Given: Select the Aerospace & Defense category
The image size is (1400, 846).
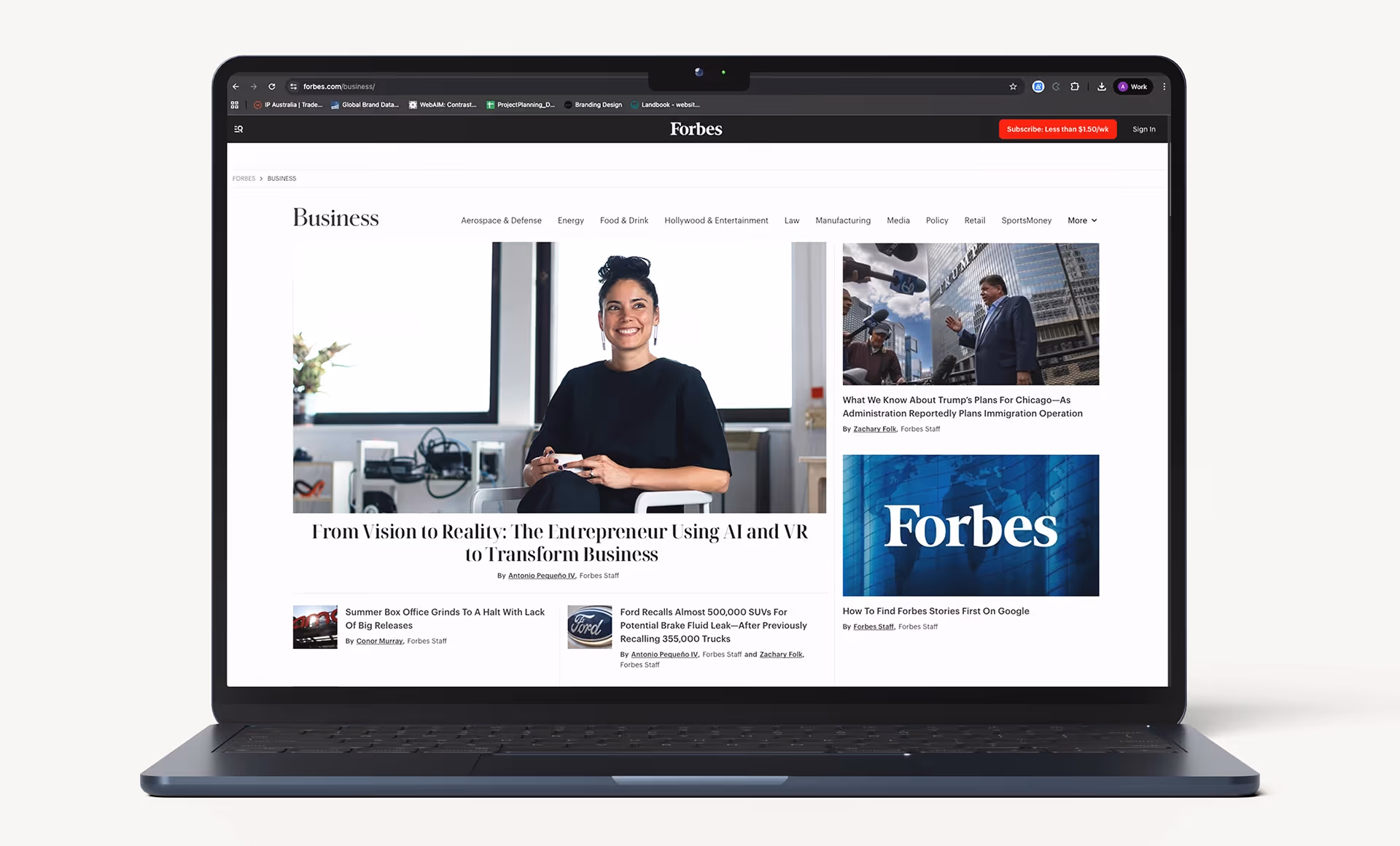Looking at the screenshot, I should pyautogui.click(x=501, y=220).
